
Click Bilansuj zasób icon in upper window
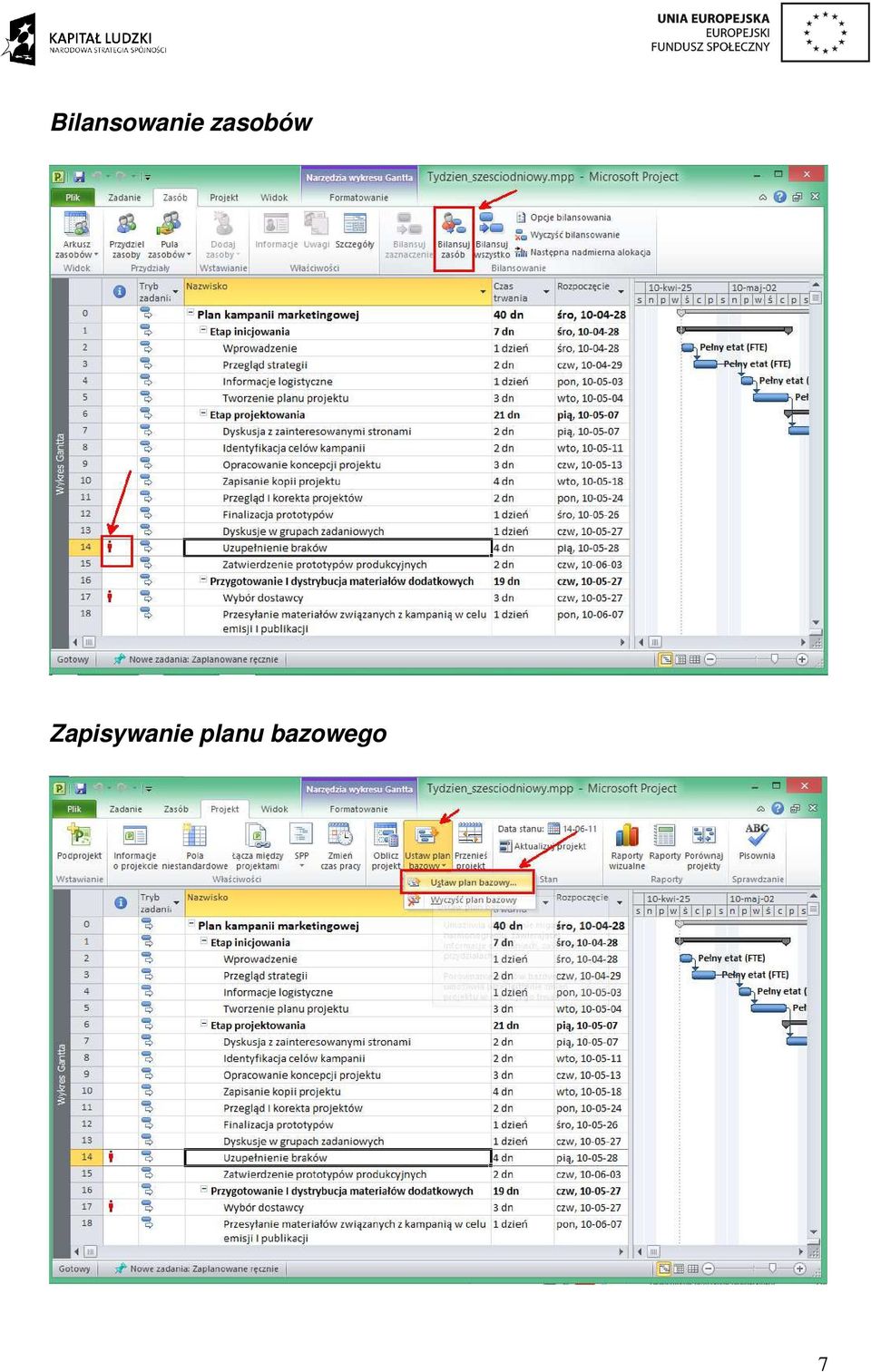click(x=453, y=223)
